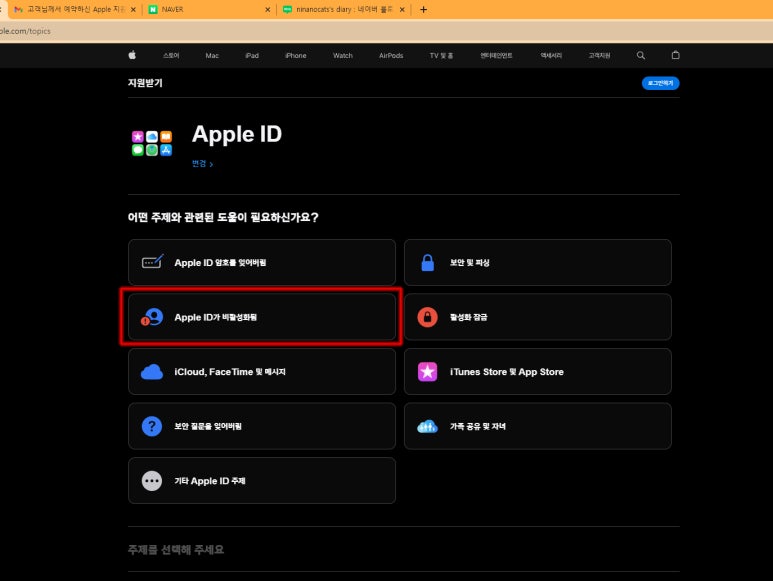Image resolution: width=773 pixels, height=581 pixels.
Task: Open the 보안 질문을 잊어버림 topic card
Action: (262, 426)
